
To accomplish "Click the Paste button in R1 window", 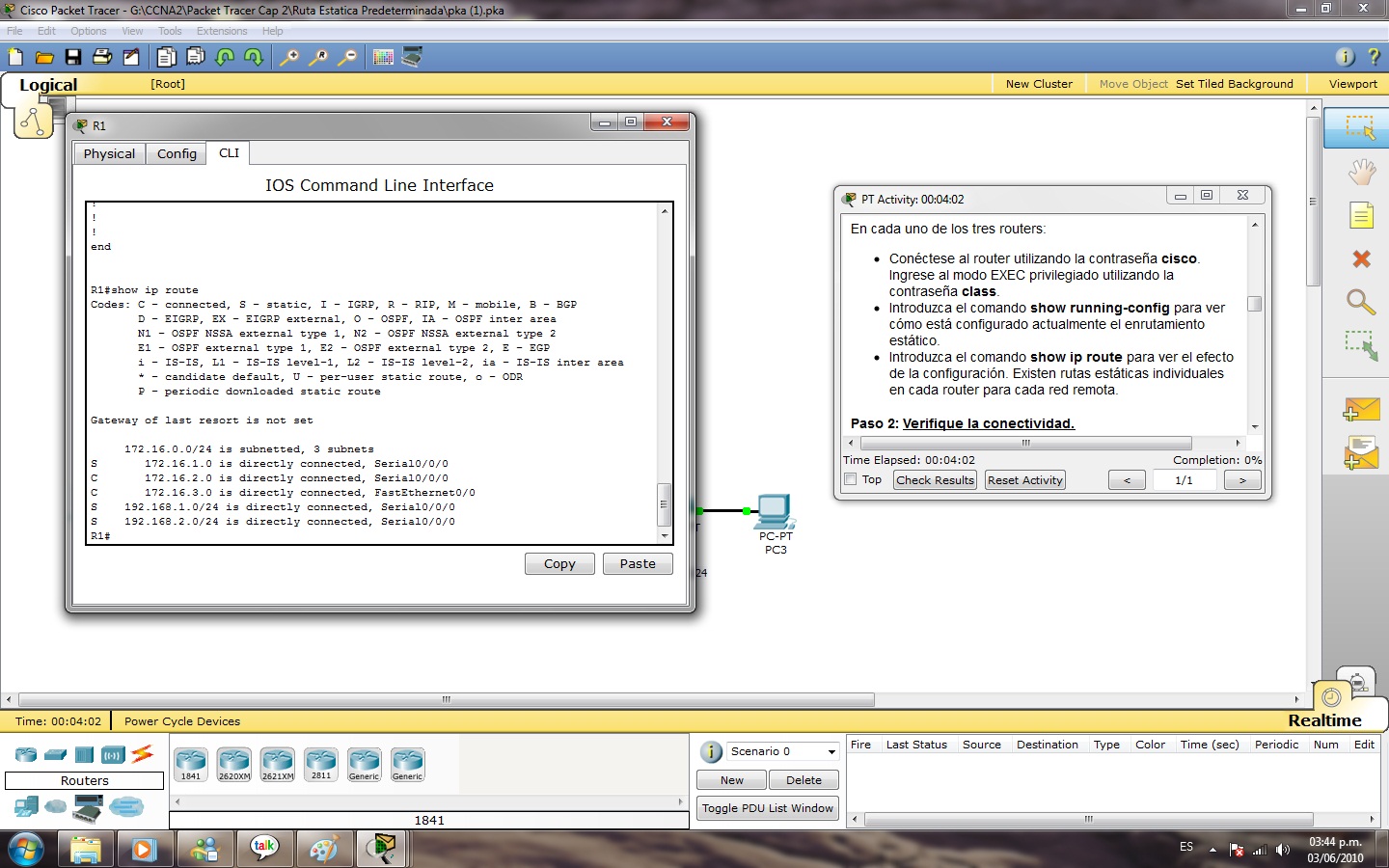I will point(638,563).
